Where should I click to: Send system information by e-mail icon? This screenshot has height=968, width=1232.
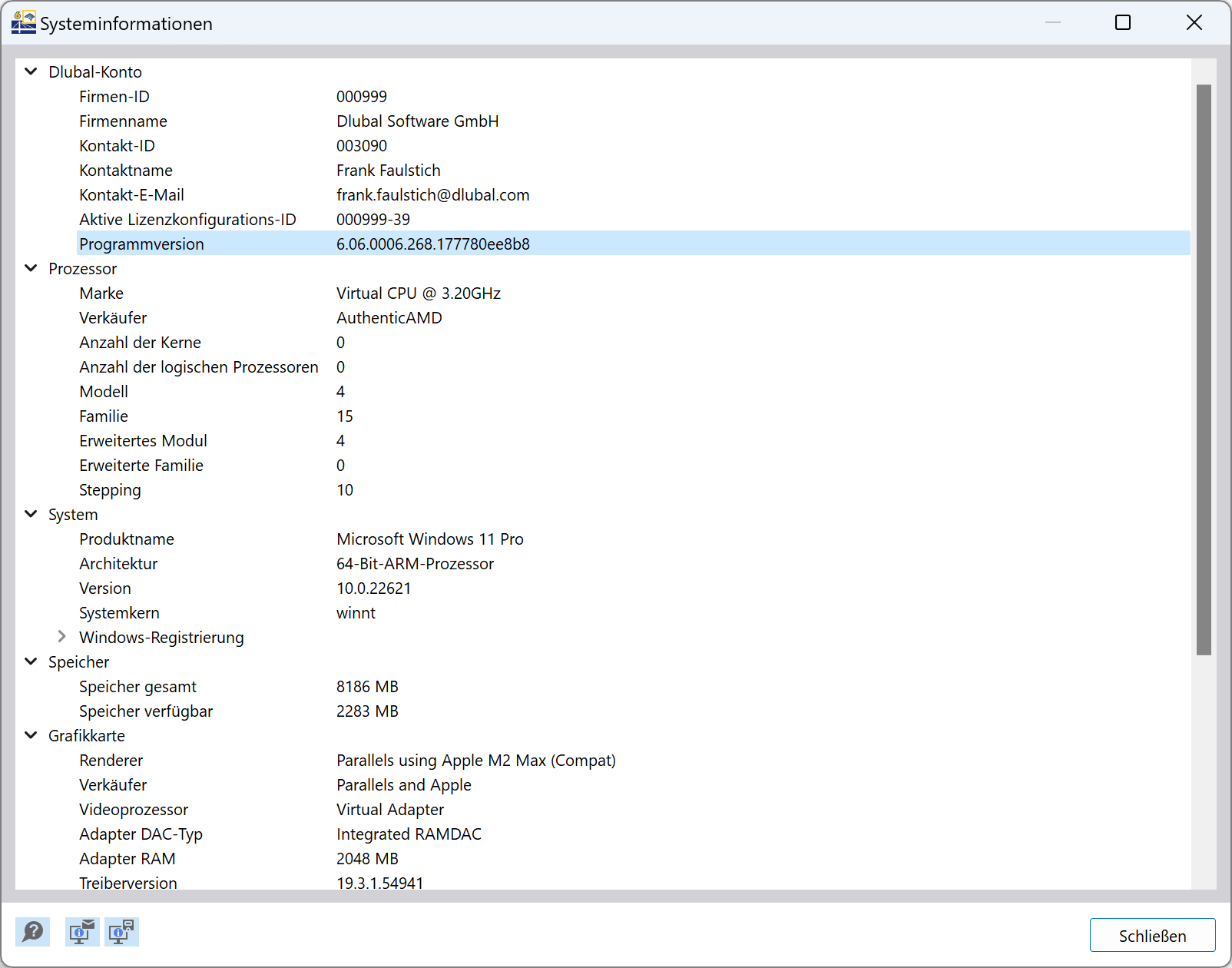pyautogui.click(x=81, y=932)
